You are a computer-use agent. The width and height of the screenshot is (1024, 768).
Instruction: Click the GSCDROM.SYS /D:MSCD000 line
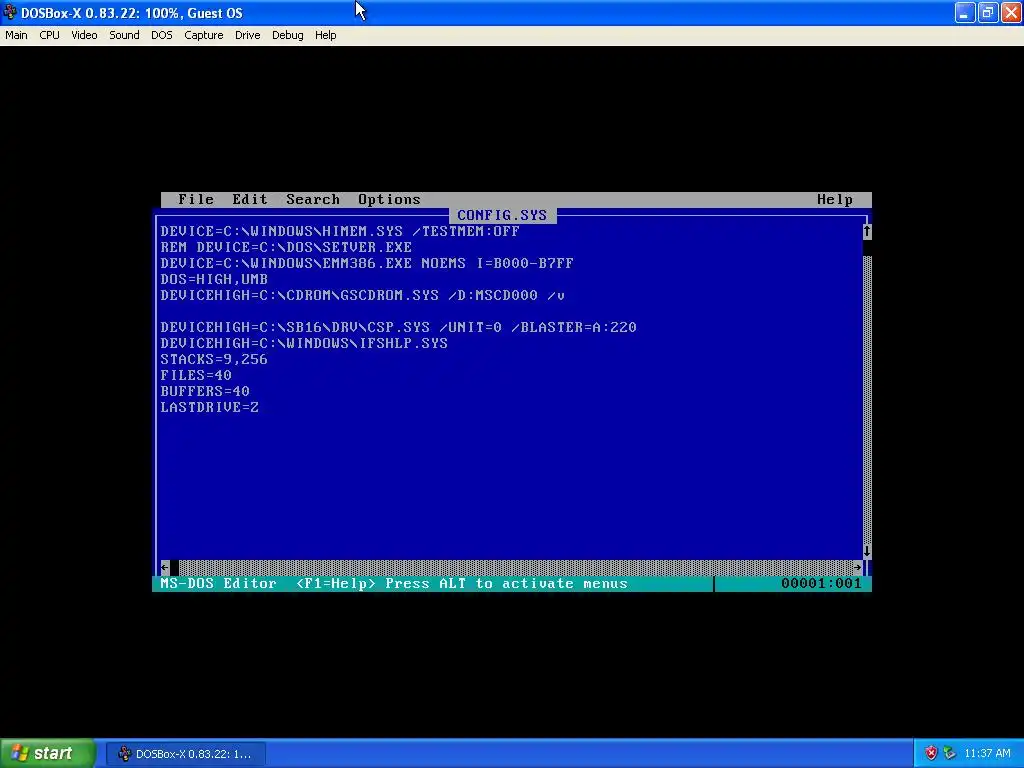tap(362, 295)
